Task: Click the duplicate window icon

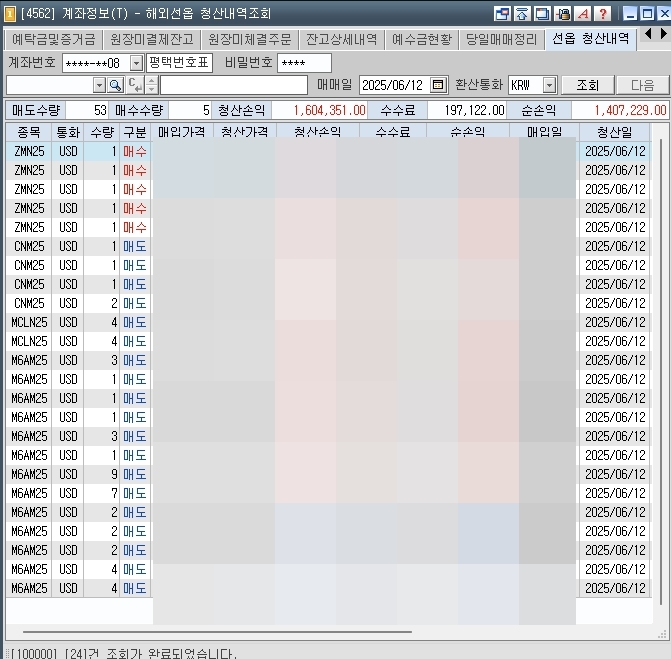Action: (x=542, y=14)
